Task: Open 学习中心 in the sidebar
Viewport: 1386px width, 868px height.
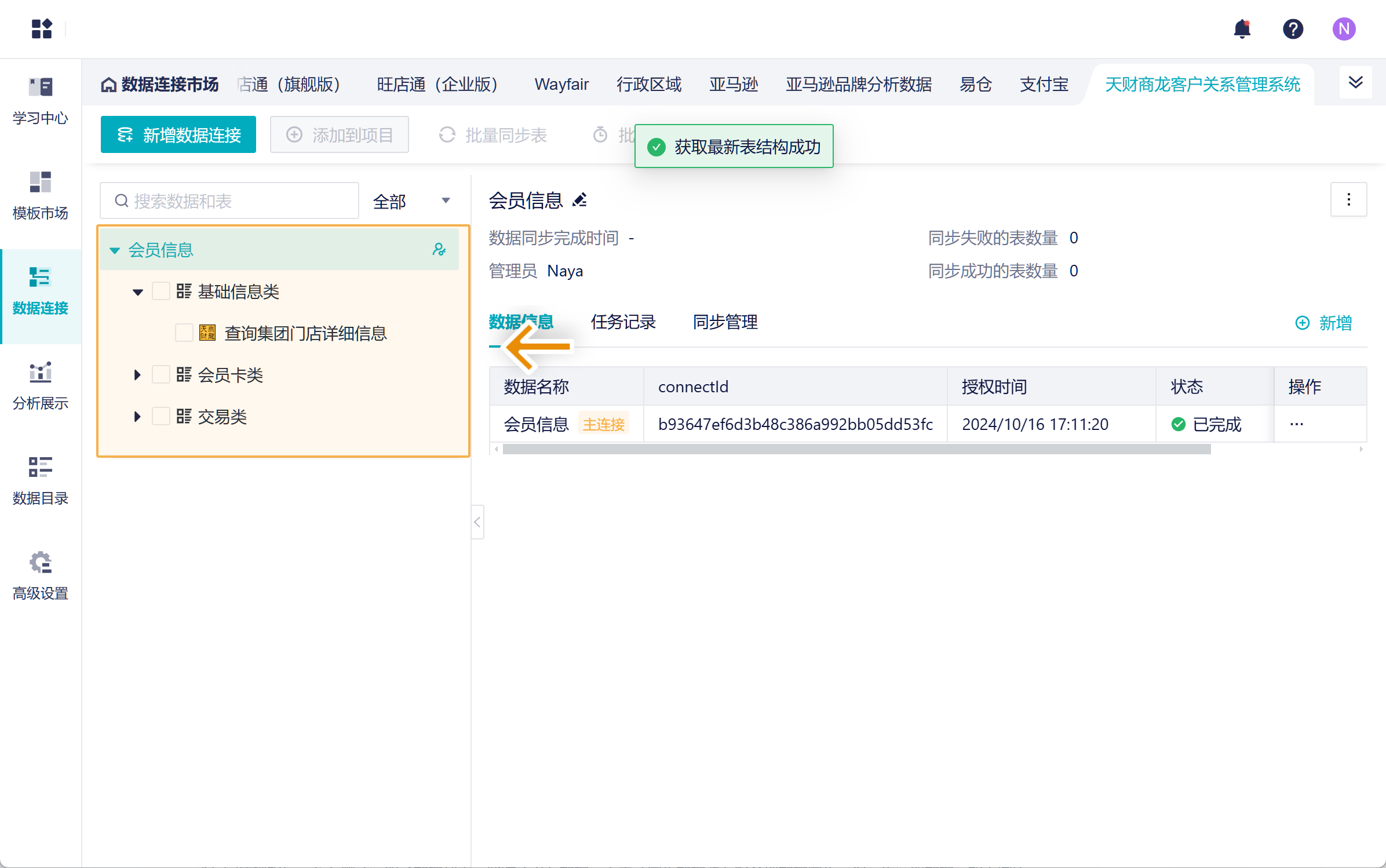Action: 41,101
